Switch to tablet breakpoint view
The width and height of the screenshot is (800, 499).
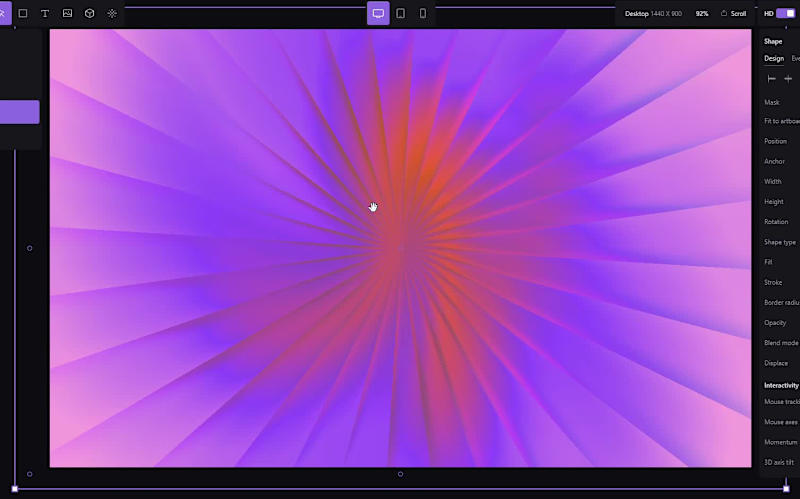tap(401, 13)
